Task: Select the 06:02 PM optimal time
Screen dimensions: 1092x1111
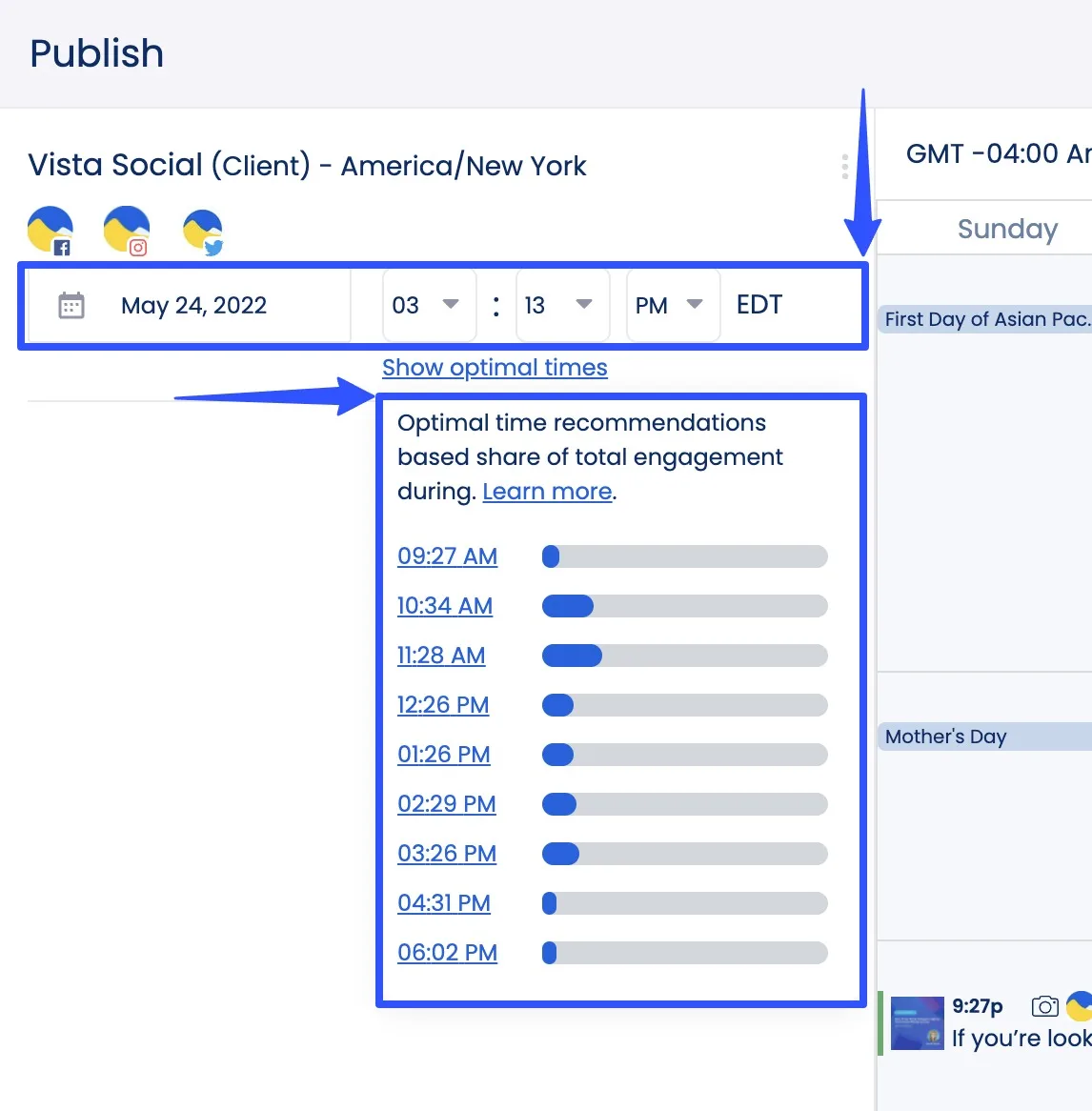Action: [447, 953]
